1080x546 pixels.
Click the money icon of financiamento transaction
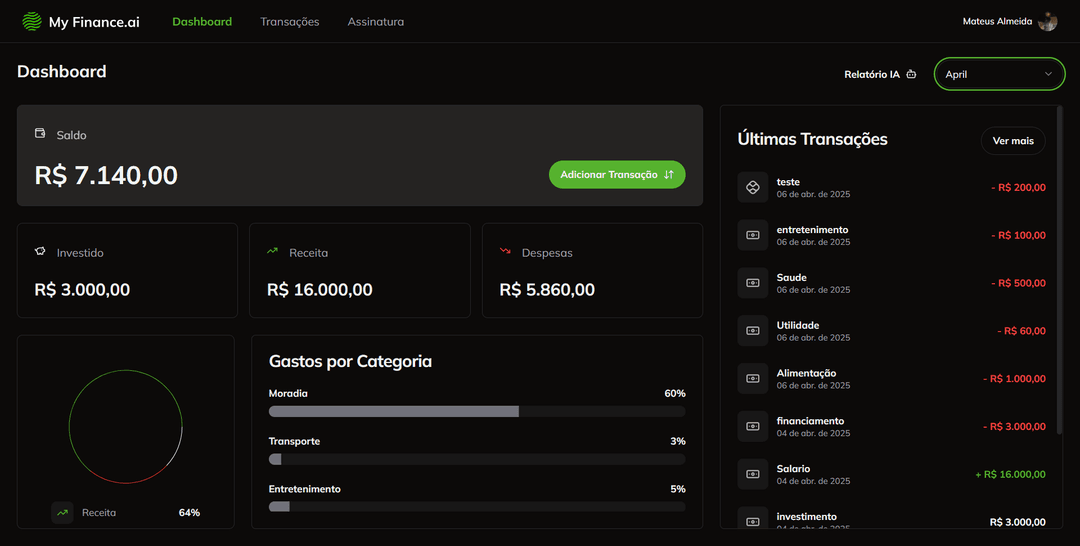[753, 426]
